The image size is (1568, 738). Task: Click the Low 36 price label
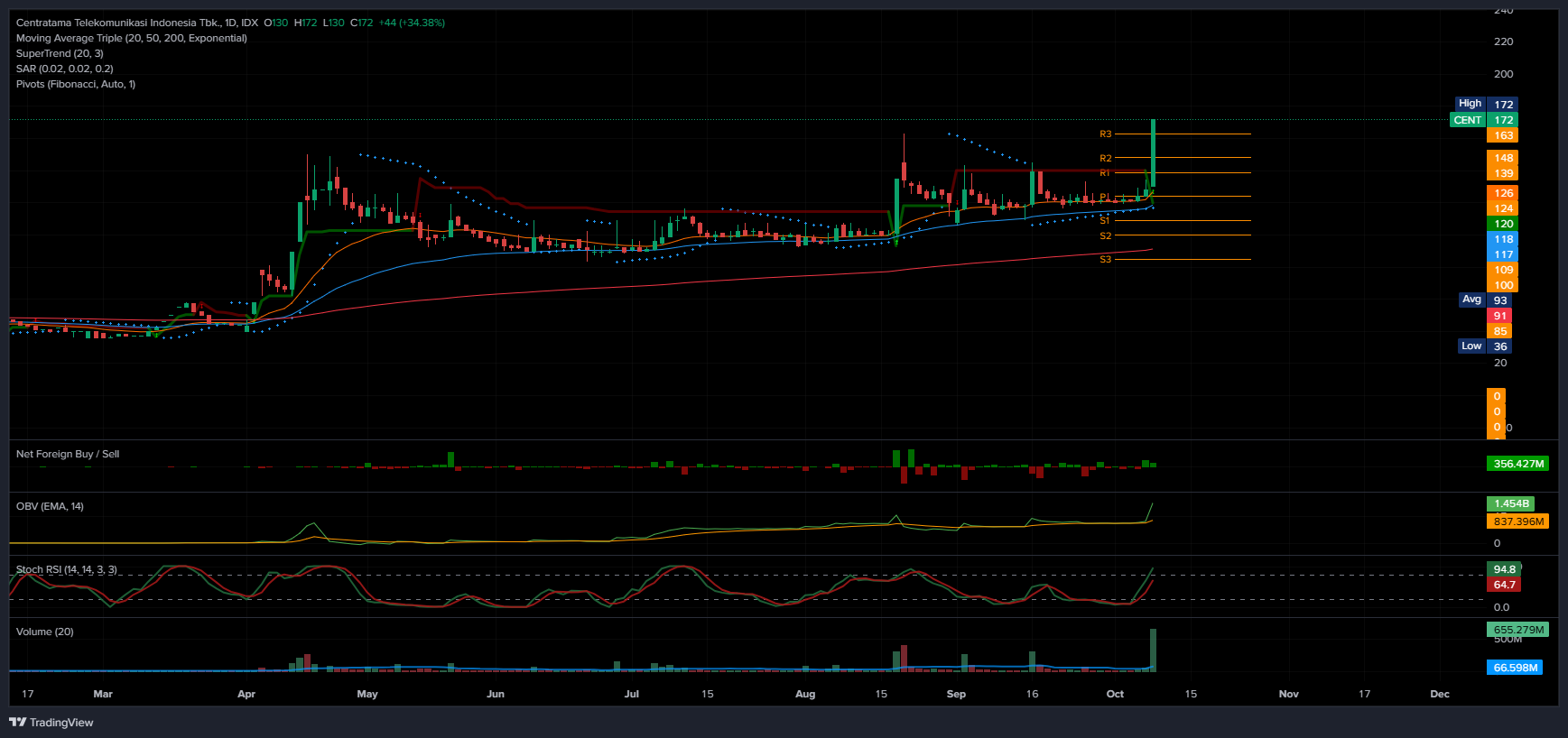point(1485,346)
